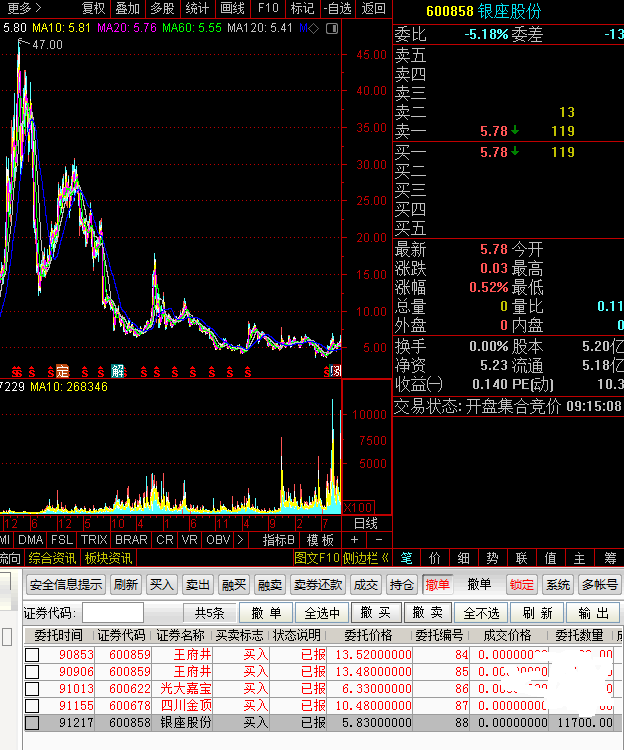Image resolution: width=624 pixels, height=750 pixels.
Task: Open the 模板 template selector
Action: [320, 540]
